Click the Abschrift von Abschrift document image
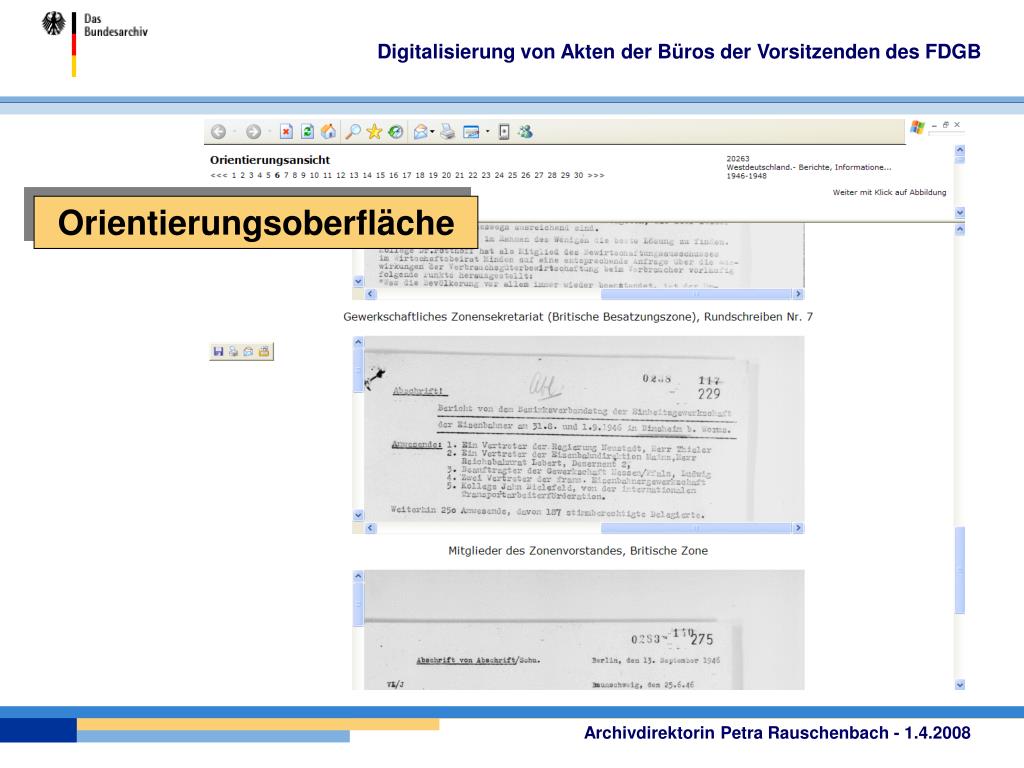This screenshot has width=1024, height=768. [x=583, y=630]
